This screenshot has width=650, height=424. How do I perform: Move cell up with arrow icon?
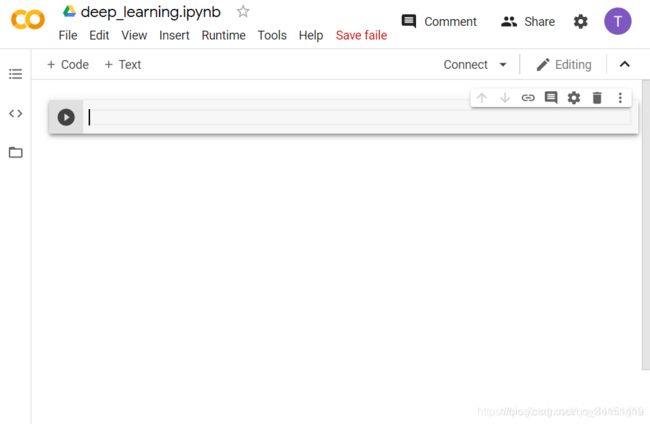tap(482, 98)
